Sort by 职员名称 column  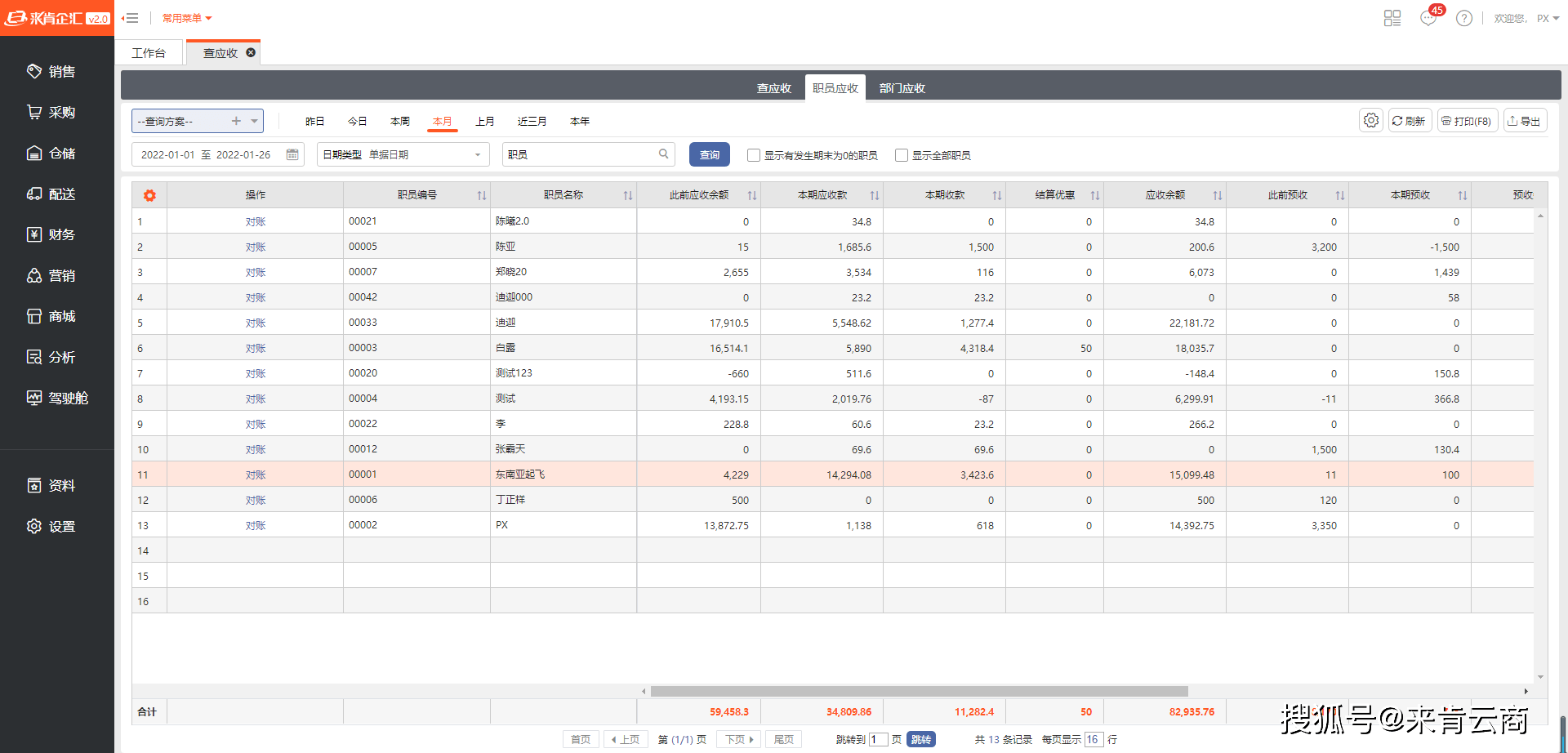(x=628, y=195)
